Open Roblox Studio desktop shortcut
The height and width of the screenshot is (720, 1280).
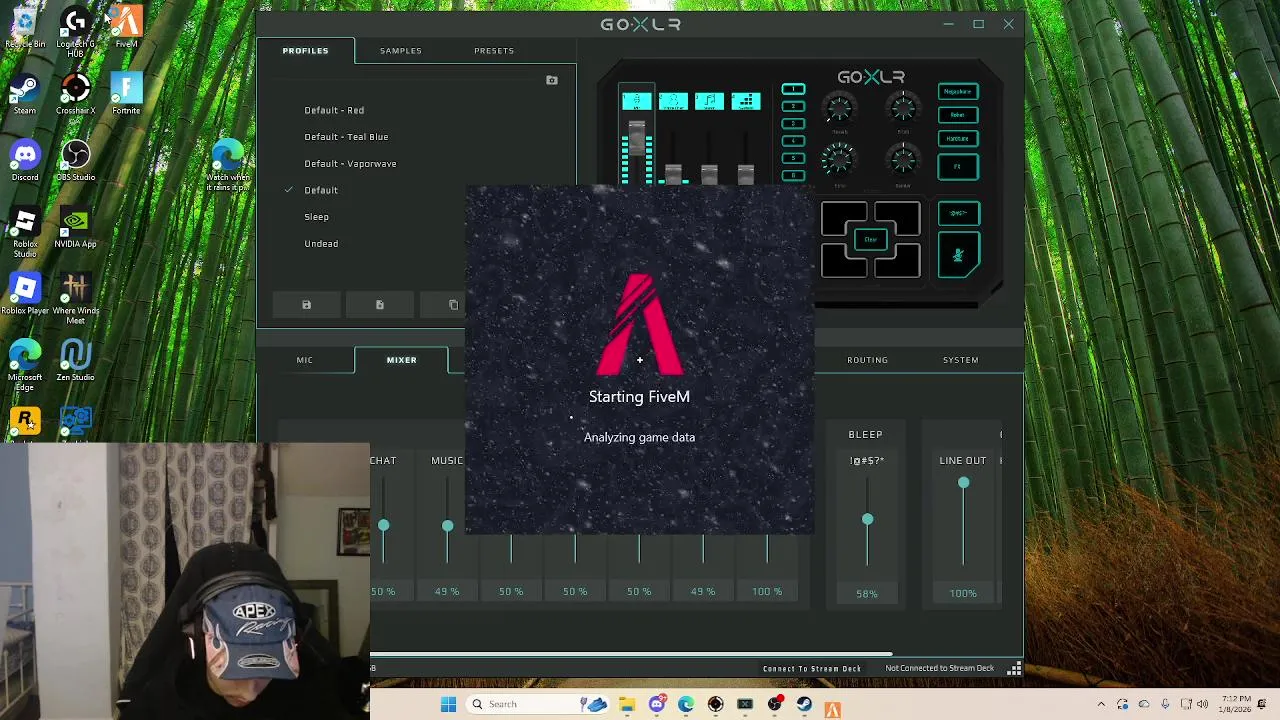(x=25, y=232)
